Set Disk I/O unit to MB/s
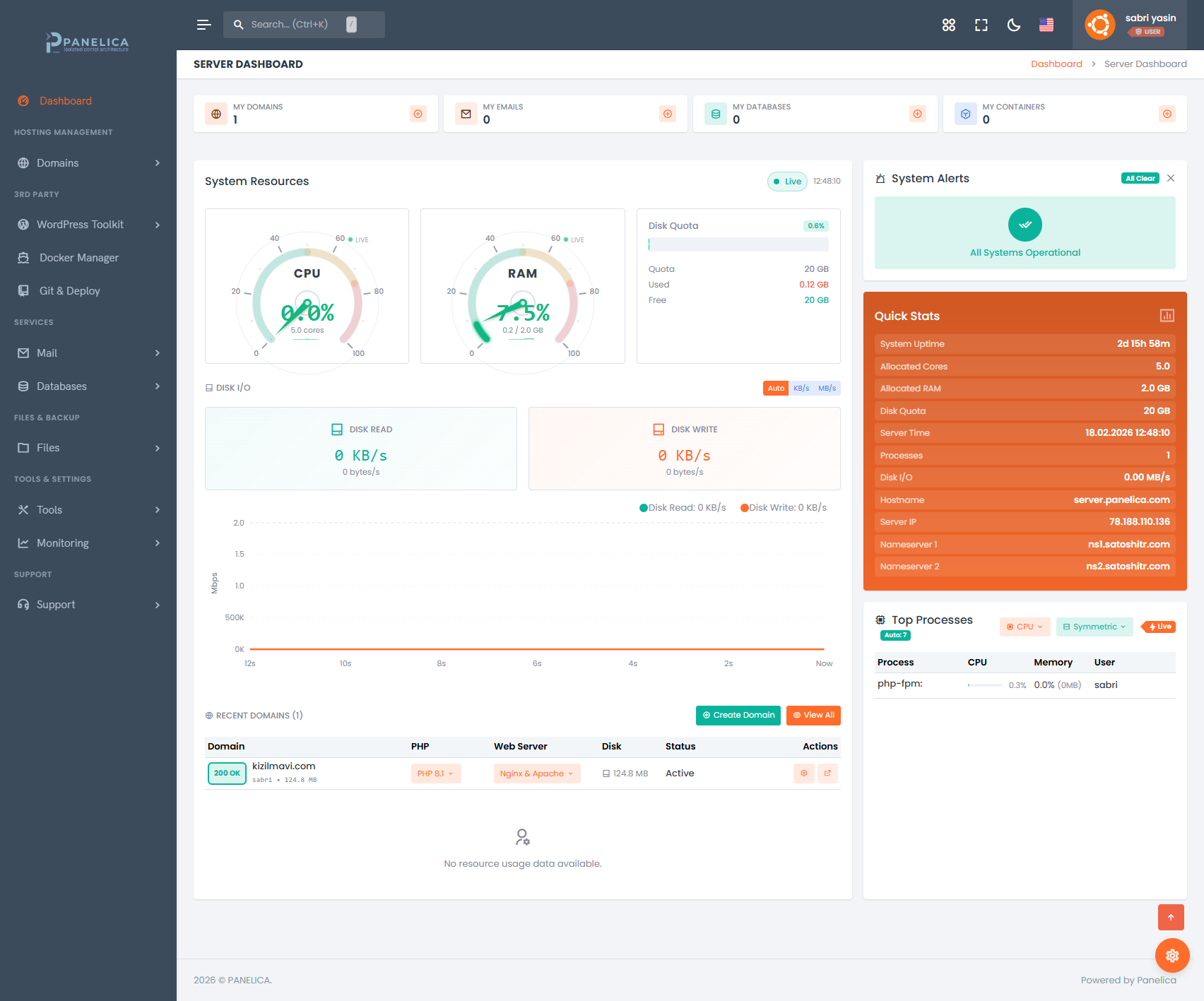The image size is (1204, 1001). point(827,389)
